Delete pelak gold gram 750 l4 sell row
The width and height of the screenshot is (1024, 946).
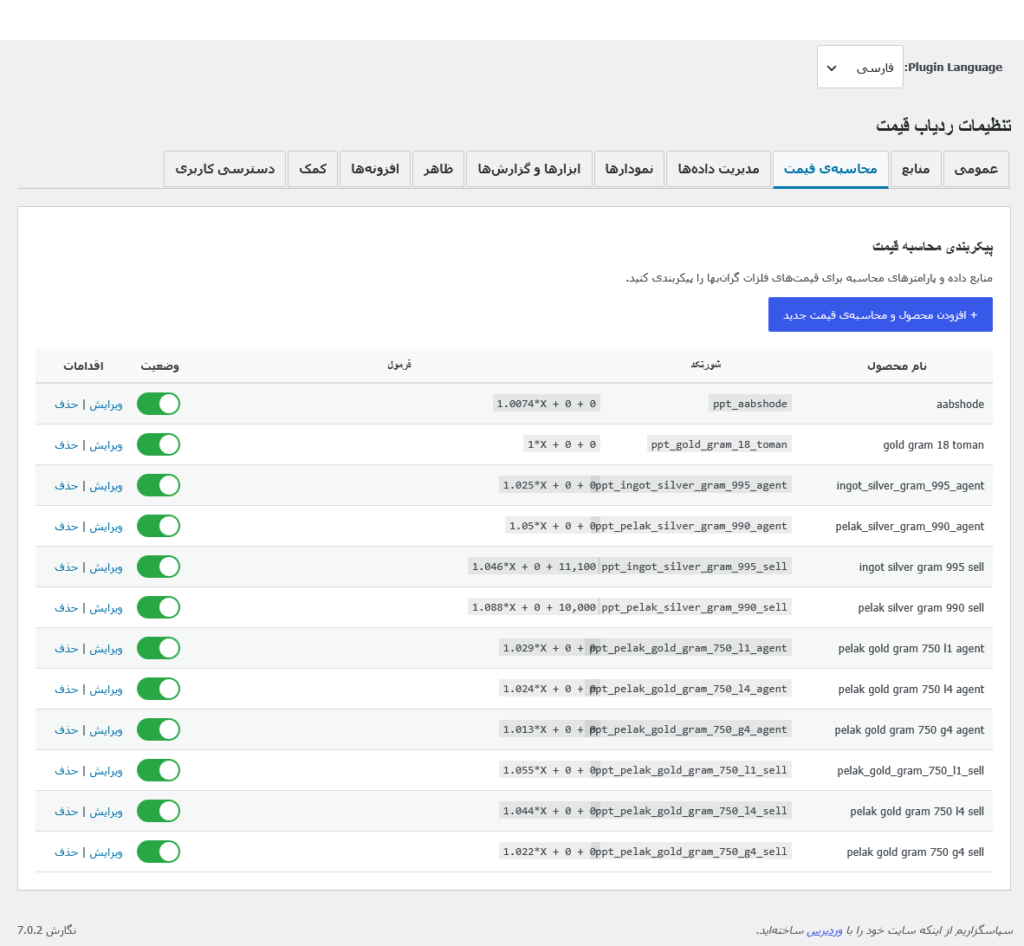pyautogui.click(x=66, y=812)
